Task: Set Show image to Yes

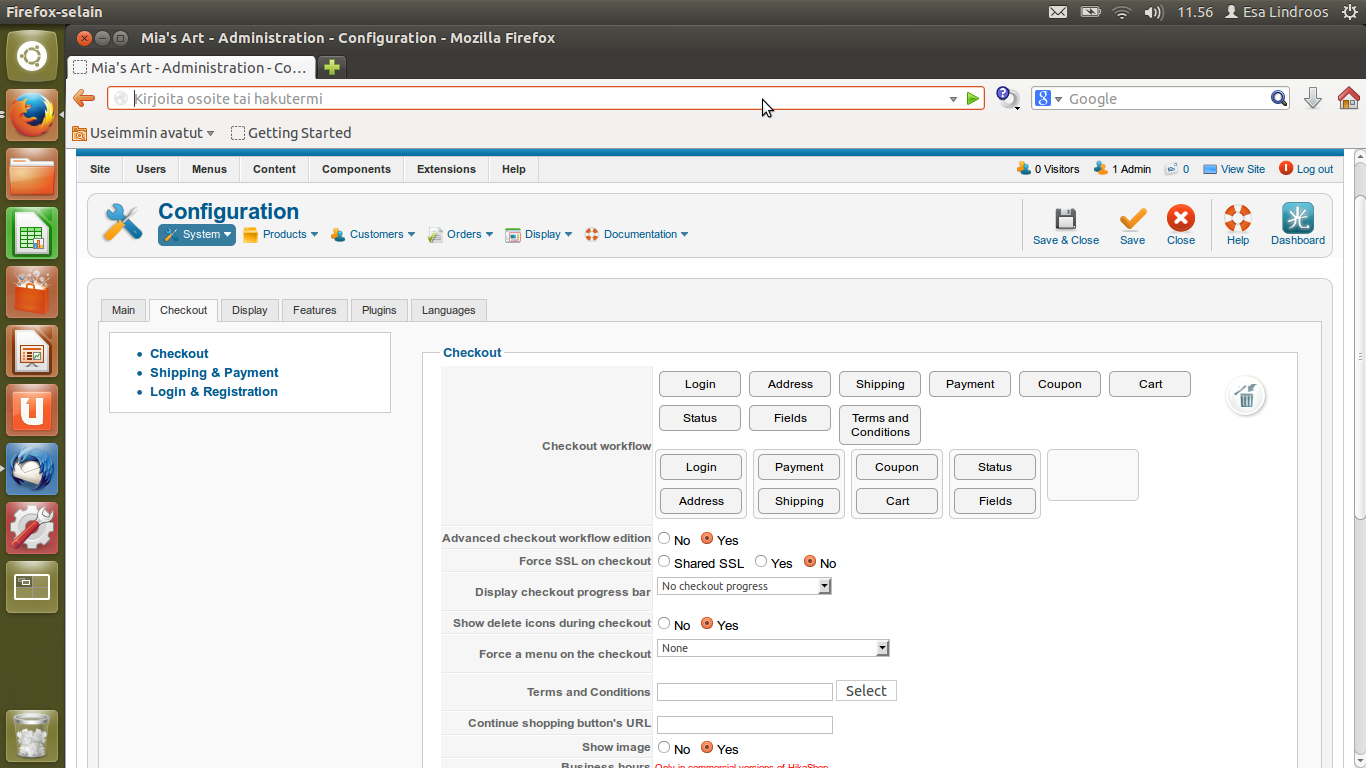Action: 707,747
